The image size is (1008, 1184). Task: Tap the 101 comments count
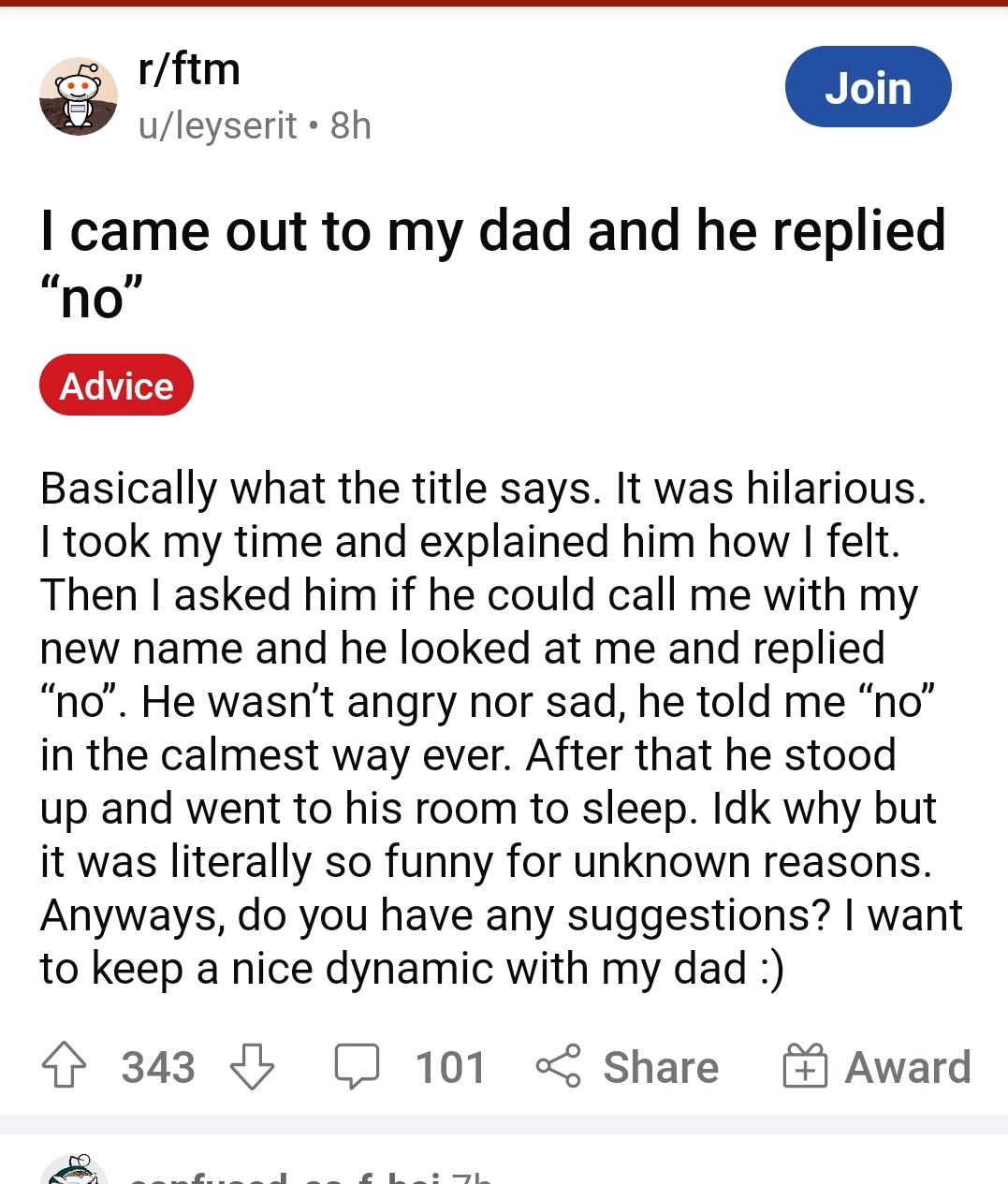450,1067
